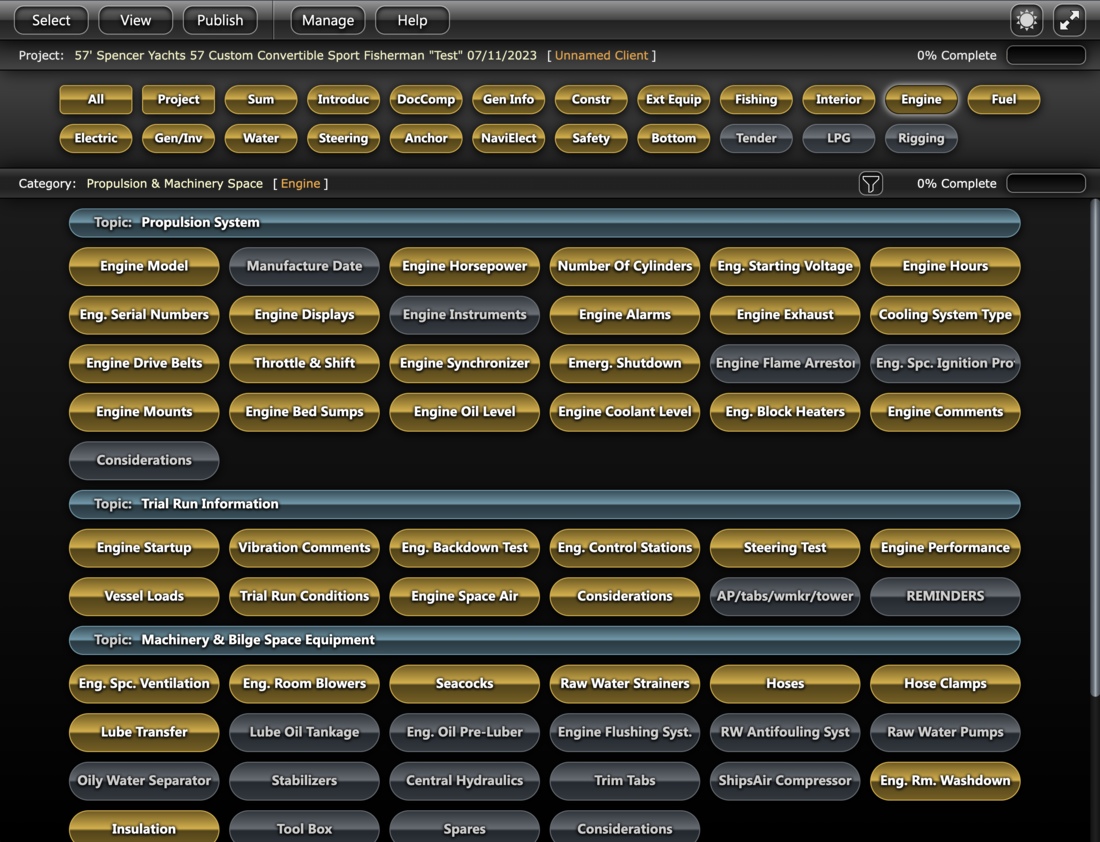Image resolution: width=1100 pixels, height=842 pixels.
Task: Switch to the All category tab
Action: point(95,100)
